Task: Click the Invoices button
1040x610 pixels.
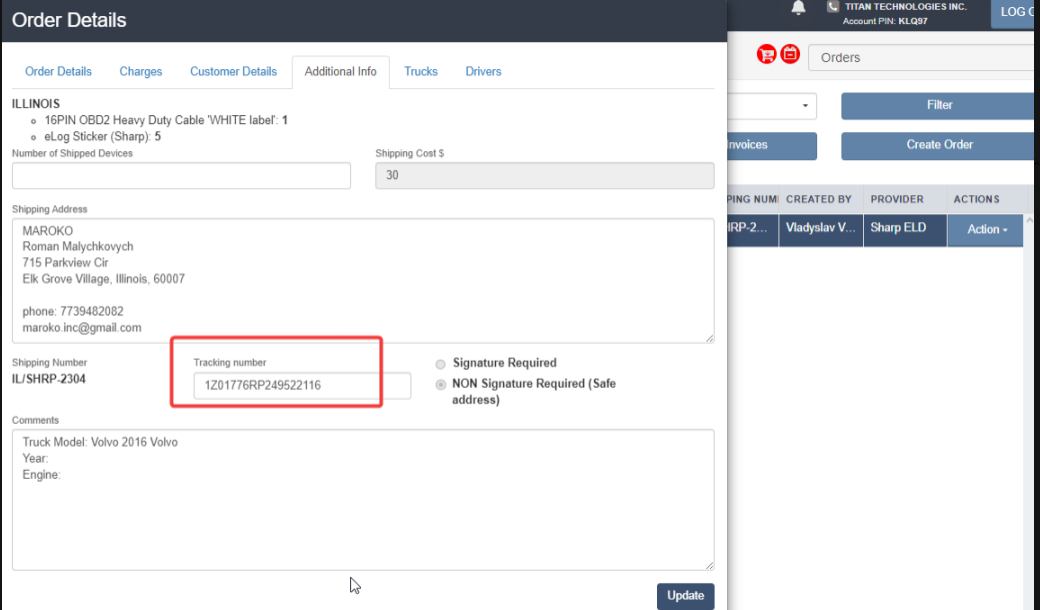Action: coord(772,145)
